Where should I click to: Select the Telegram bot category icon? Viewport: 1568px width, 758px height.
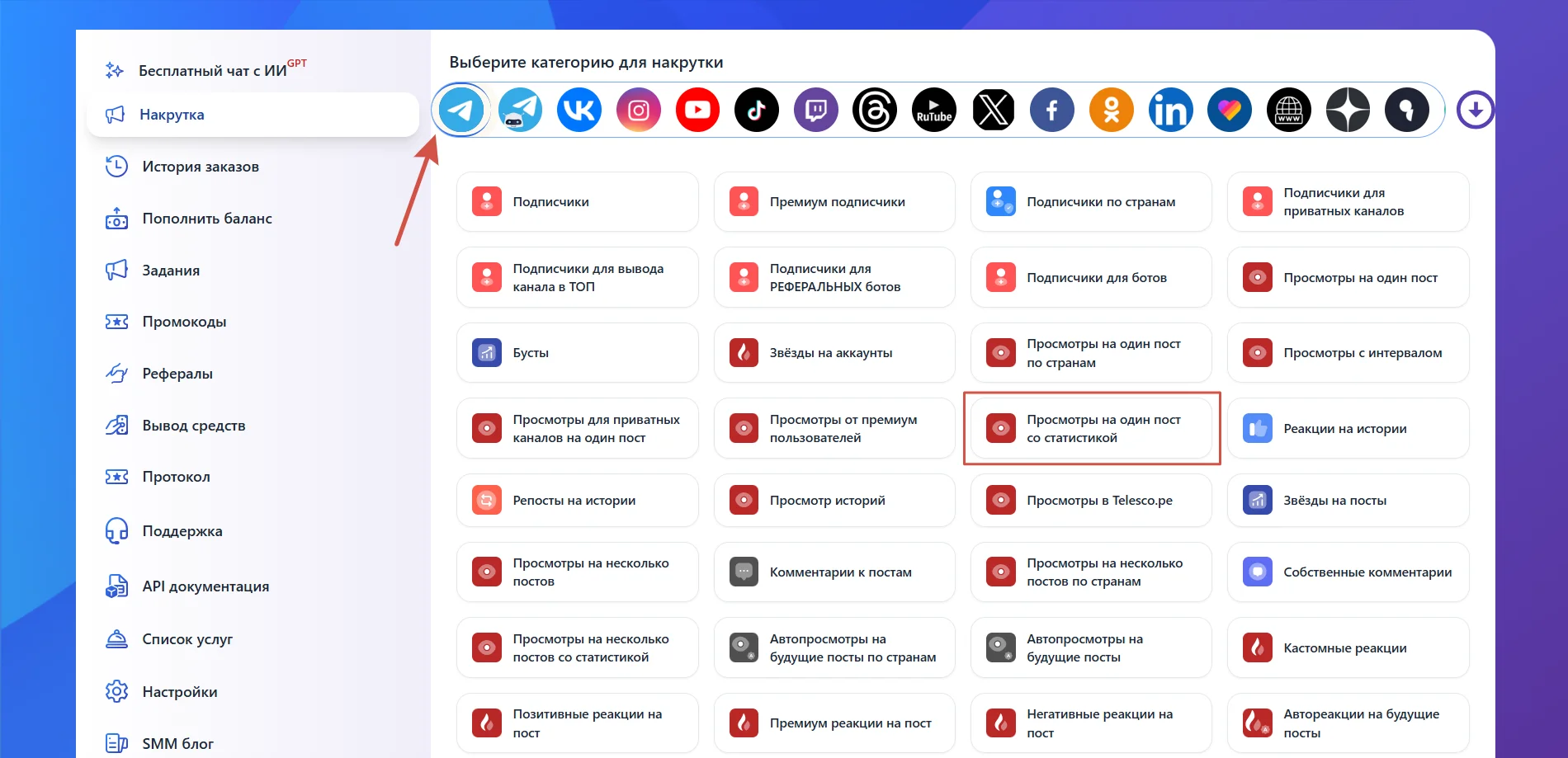520,110
